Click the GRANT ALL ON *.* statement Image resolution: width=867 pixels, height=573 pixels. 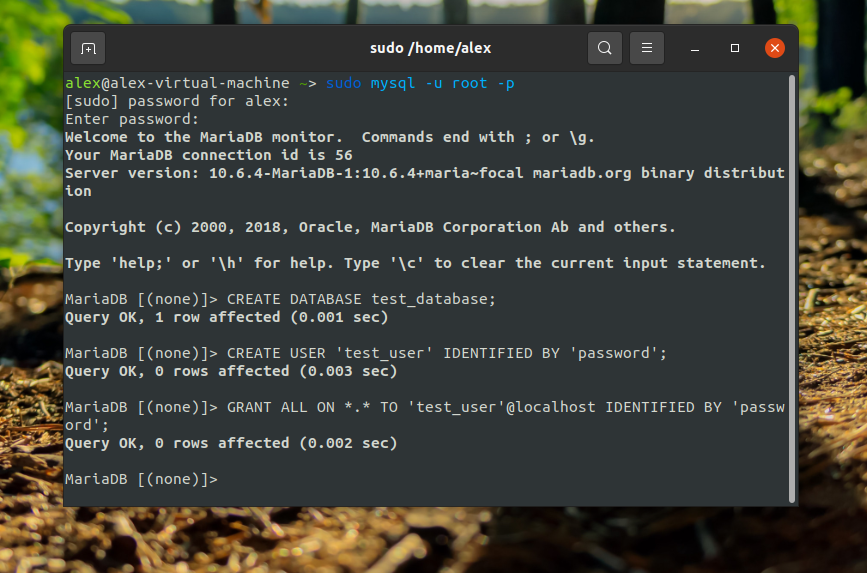tap(506, 407)
